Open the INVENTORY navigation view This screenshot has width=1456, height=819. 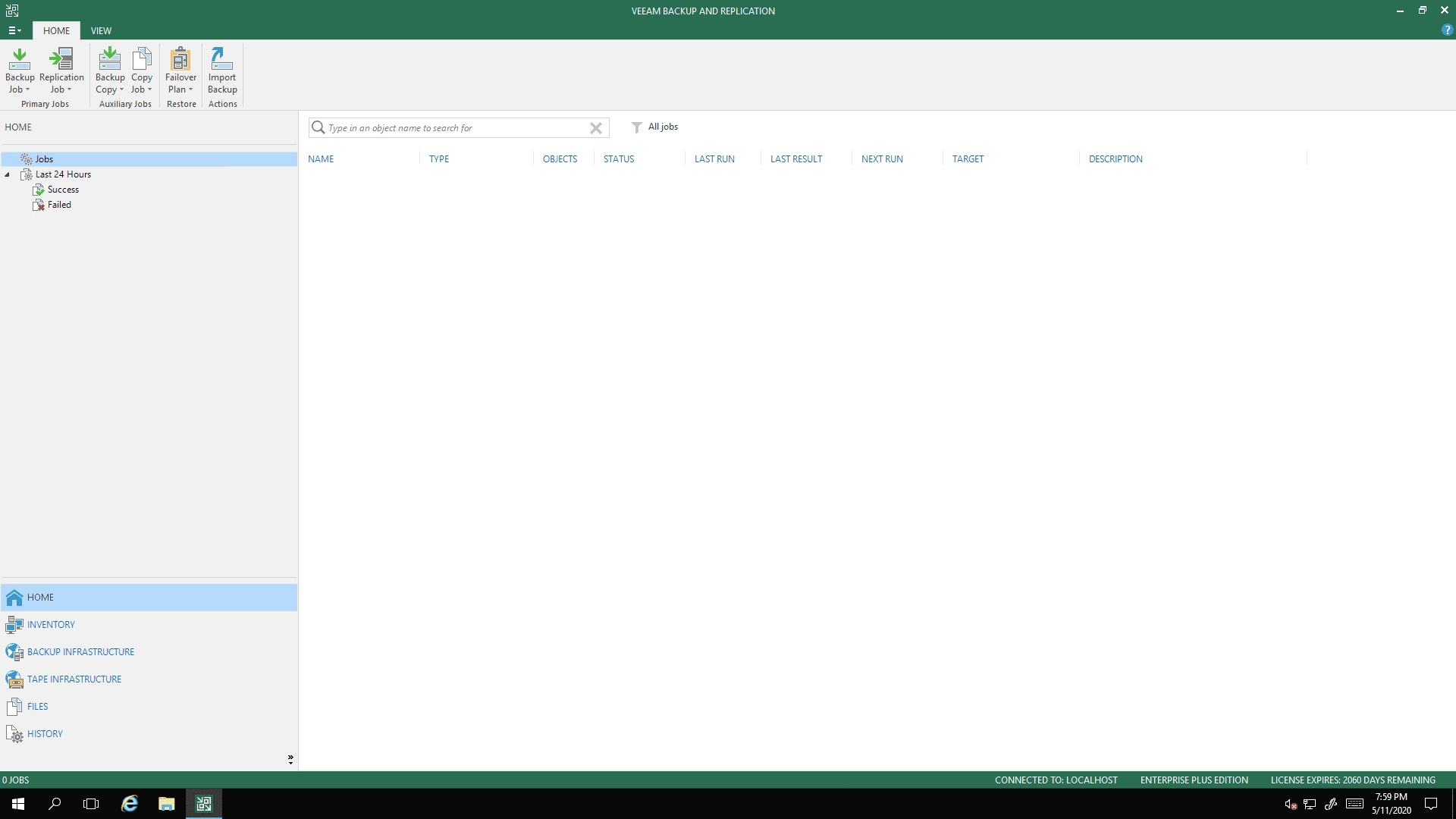pyautogui.click(x=149, y=625)
